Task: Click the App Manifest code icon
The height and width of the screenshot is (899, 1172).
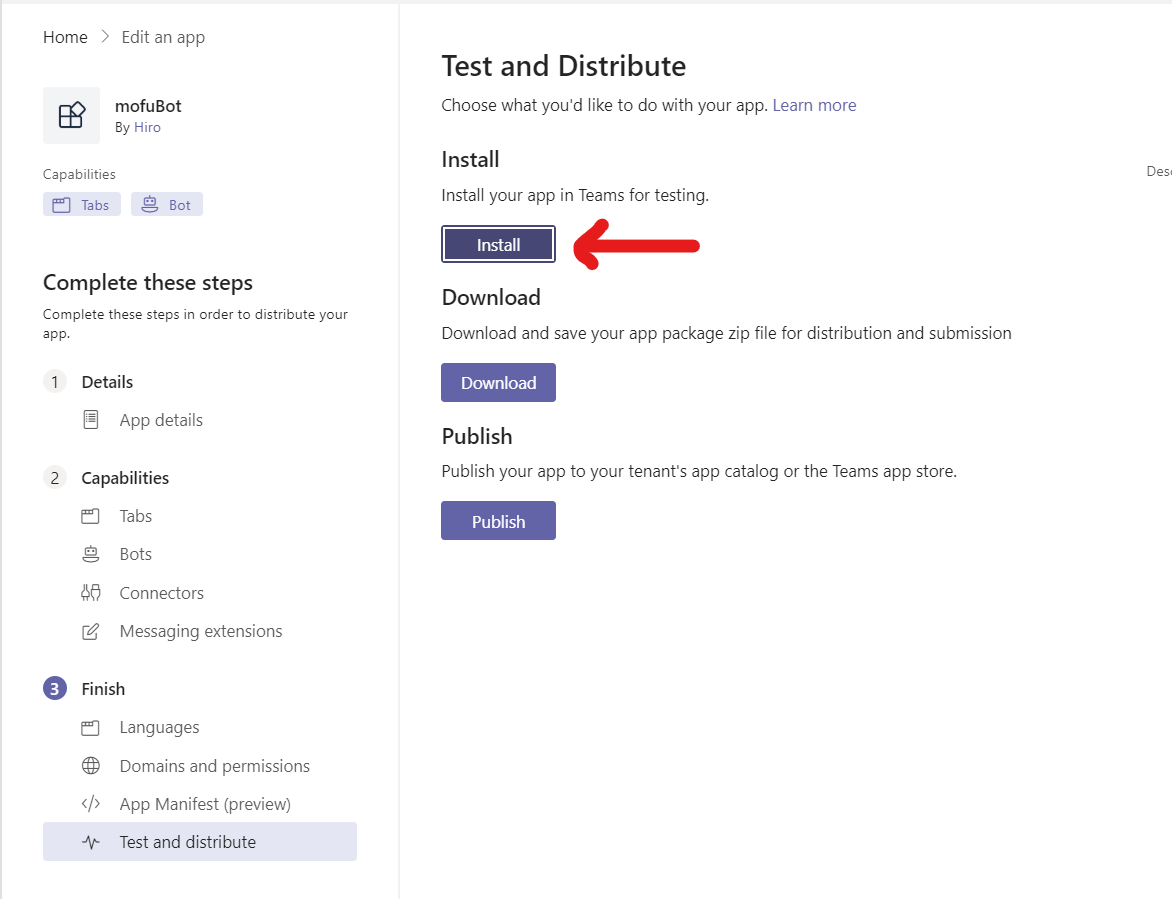Action: 90,804
